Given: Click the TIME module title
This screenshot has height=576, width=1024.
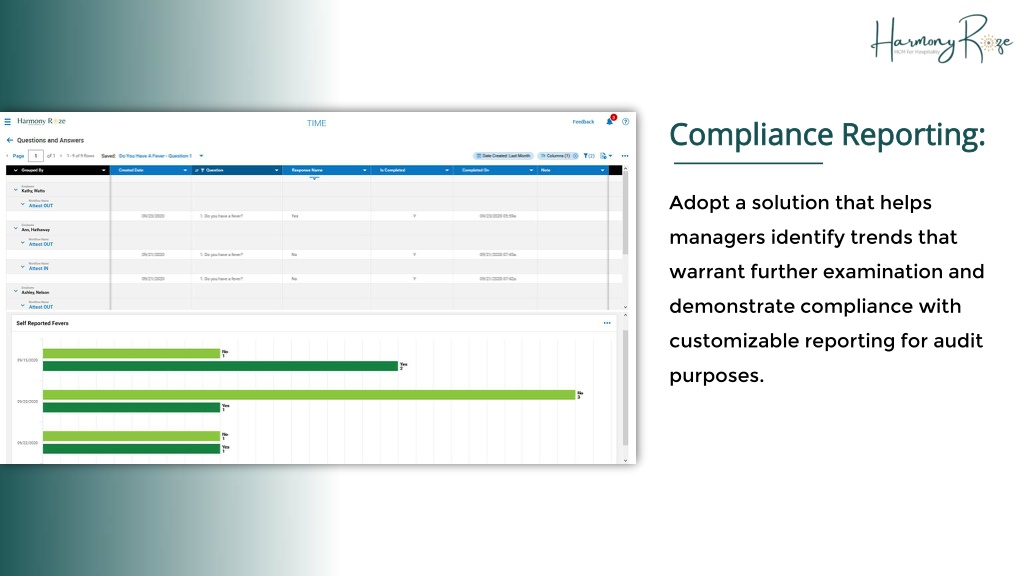Looking at the screenshot, I should tap(317, 123).
